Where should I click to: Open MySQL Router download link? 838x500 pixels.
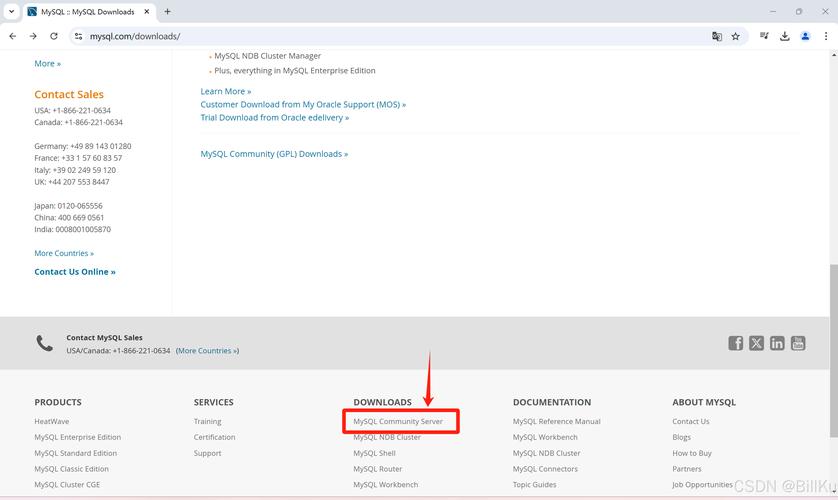point(378,469)
